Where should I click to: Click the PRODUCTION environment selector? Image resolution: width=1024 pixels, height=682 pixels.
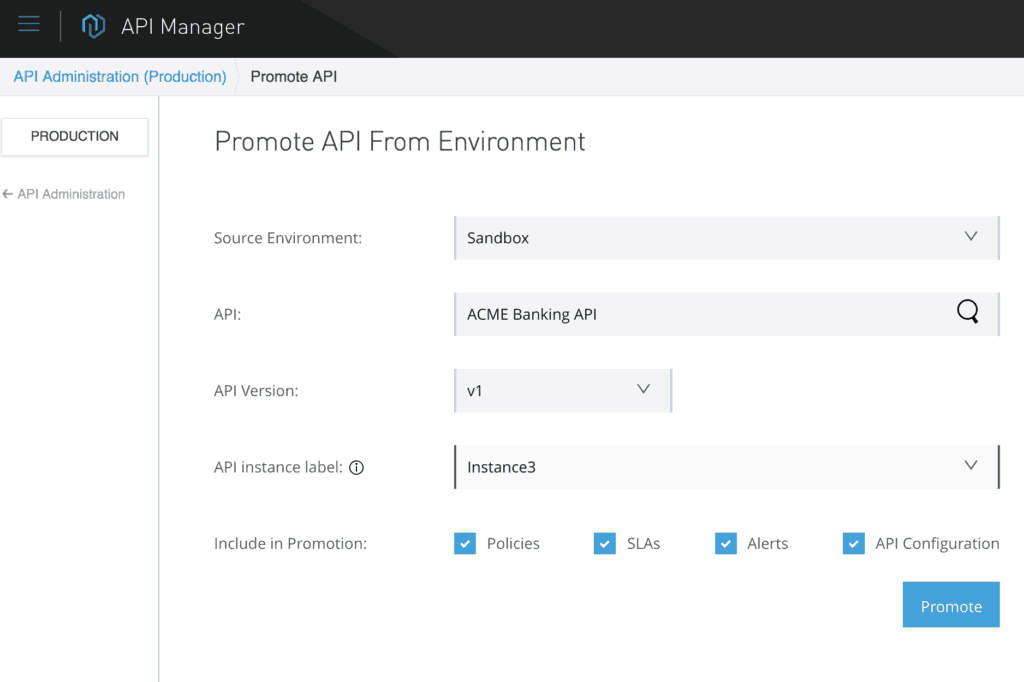(74, 137)
